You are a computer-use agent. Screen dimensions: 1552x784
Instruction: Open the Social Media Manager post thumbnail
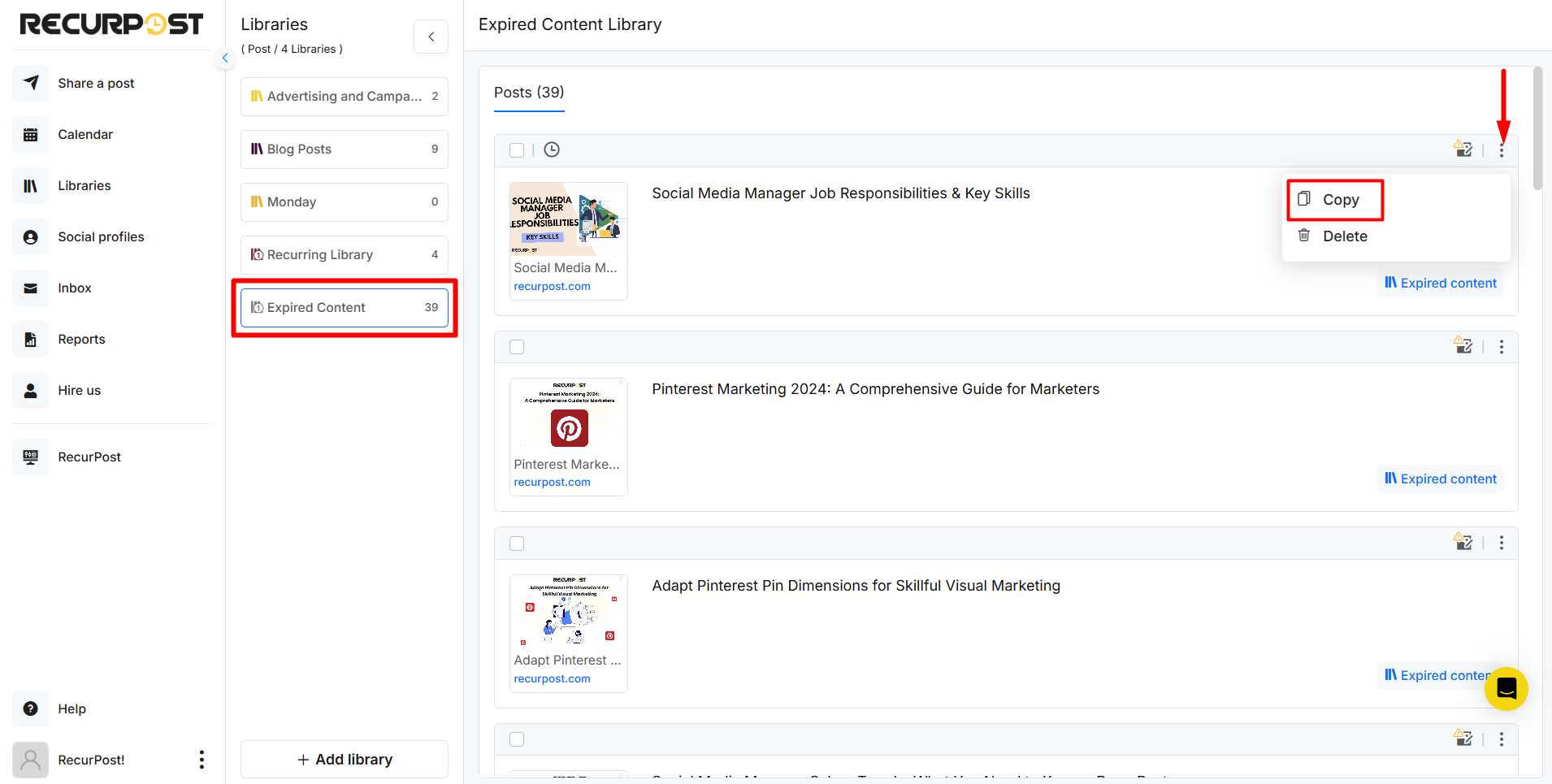tap(568, 219)
